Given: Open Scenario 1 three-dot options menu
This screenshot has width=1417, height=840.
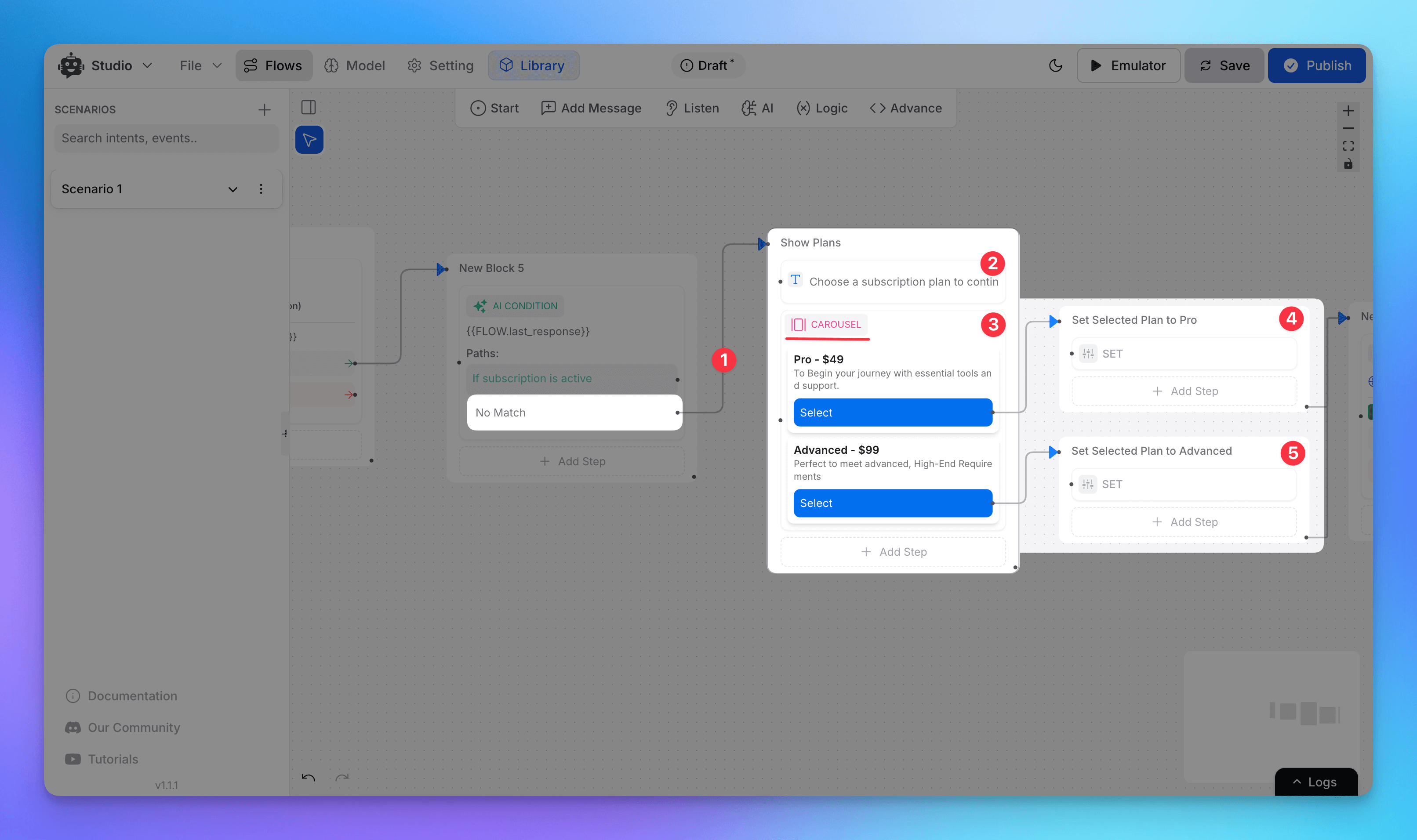Looking at the screenshot, I should click(x=261, y=189).
